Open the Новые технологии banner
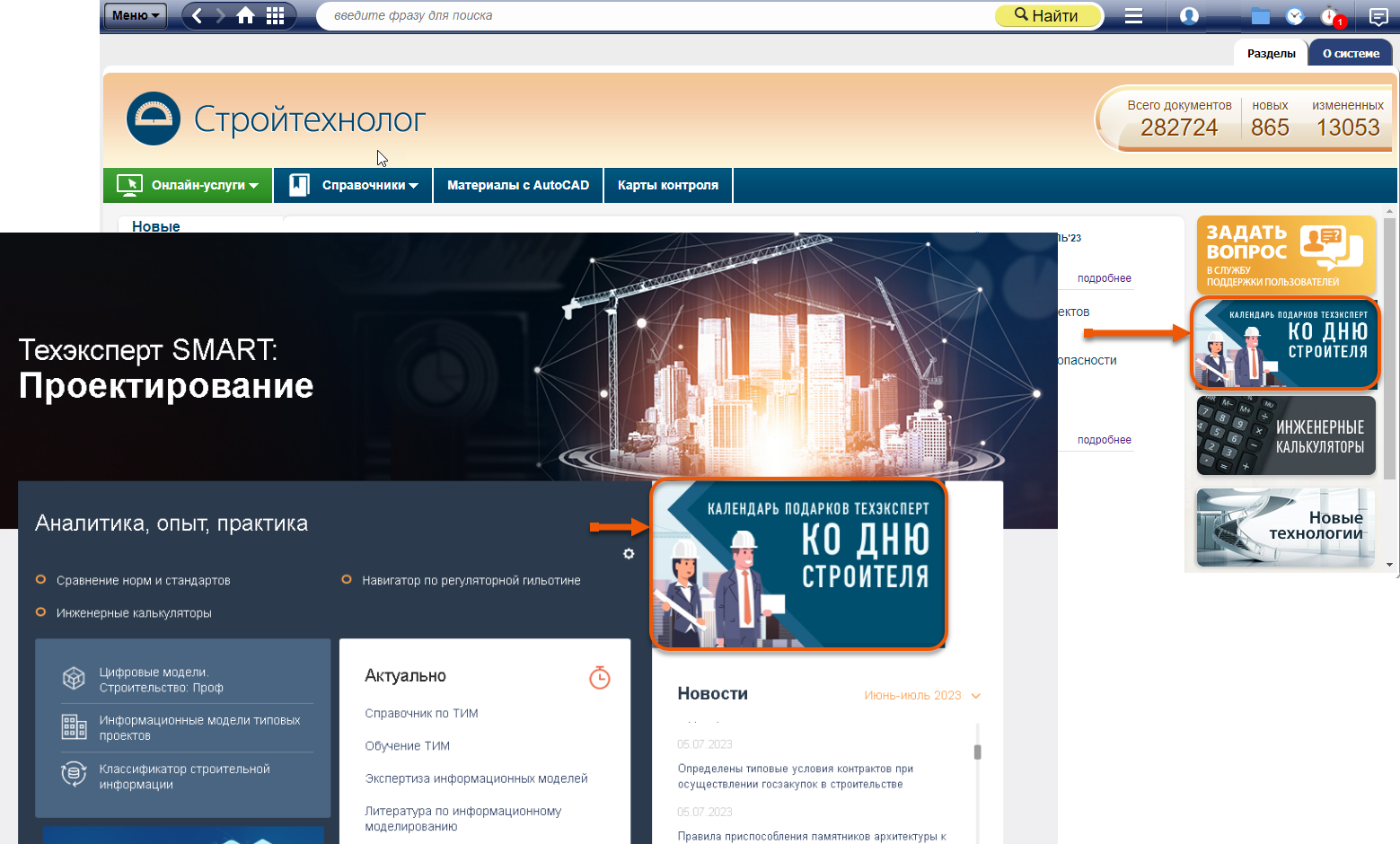This screenshot has height=844, width=1400. click(x=1286, y=528)
